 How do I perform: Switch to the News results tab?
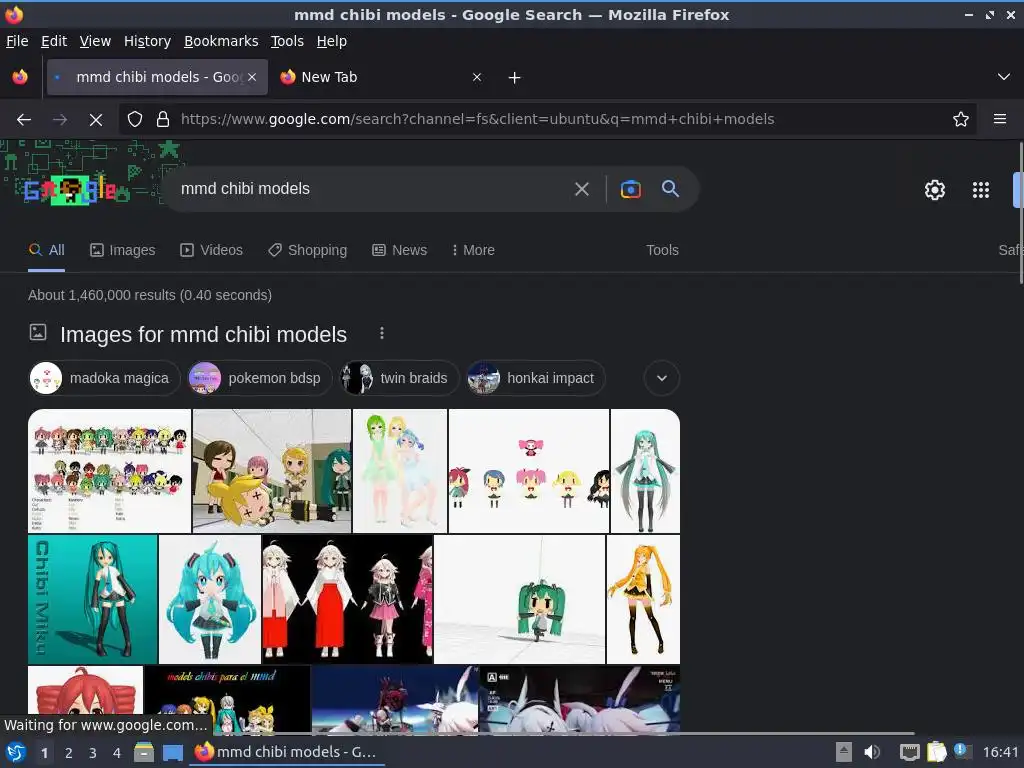[x=400, y=250]
